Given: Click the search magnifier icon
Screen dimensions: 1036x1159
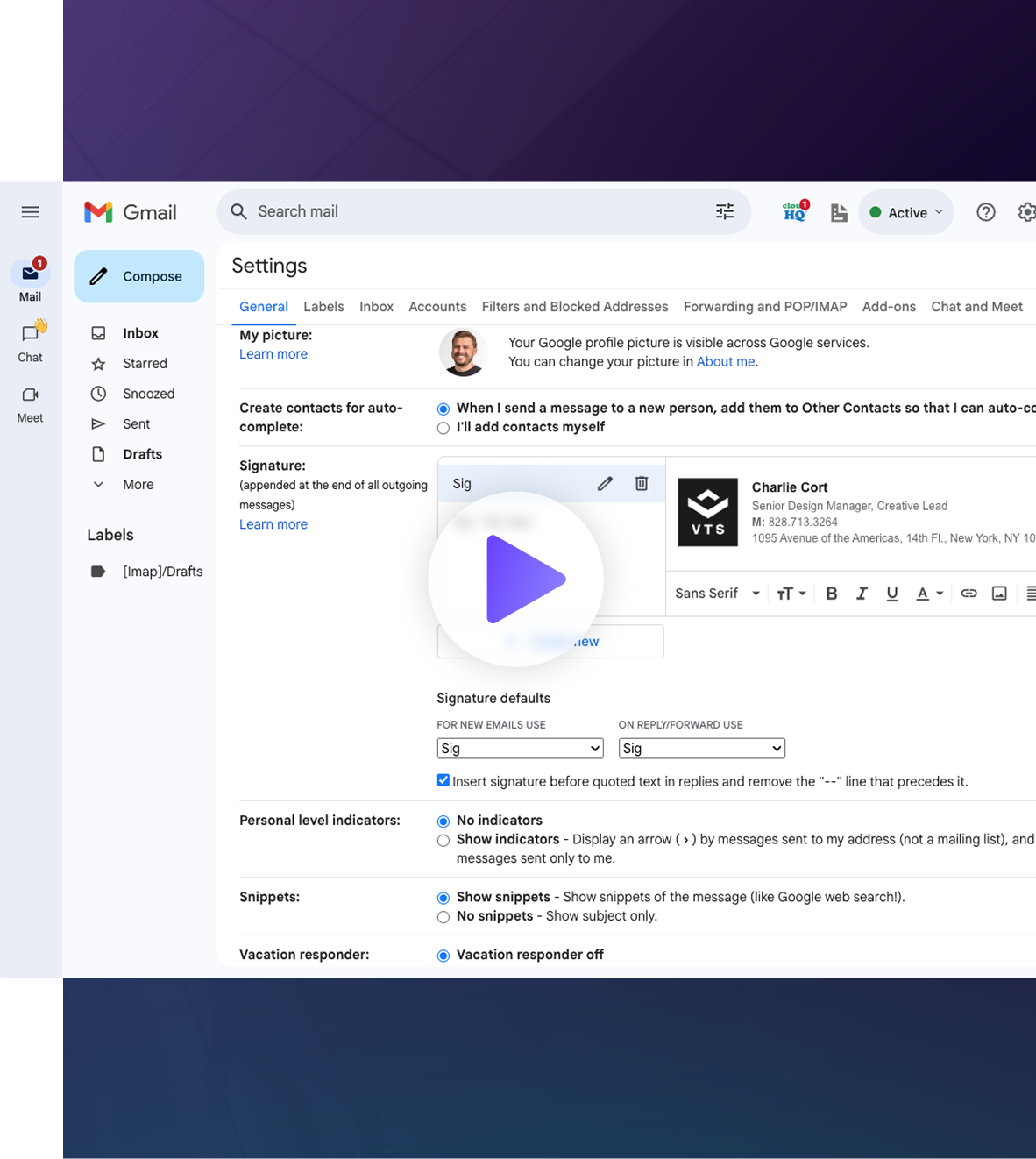Looking at the screenshot, I should [238, 211].
